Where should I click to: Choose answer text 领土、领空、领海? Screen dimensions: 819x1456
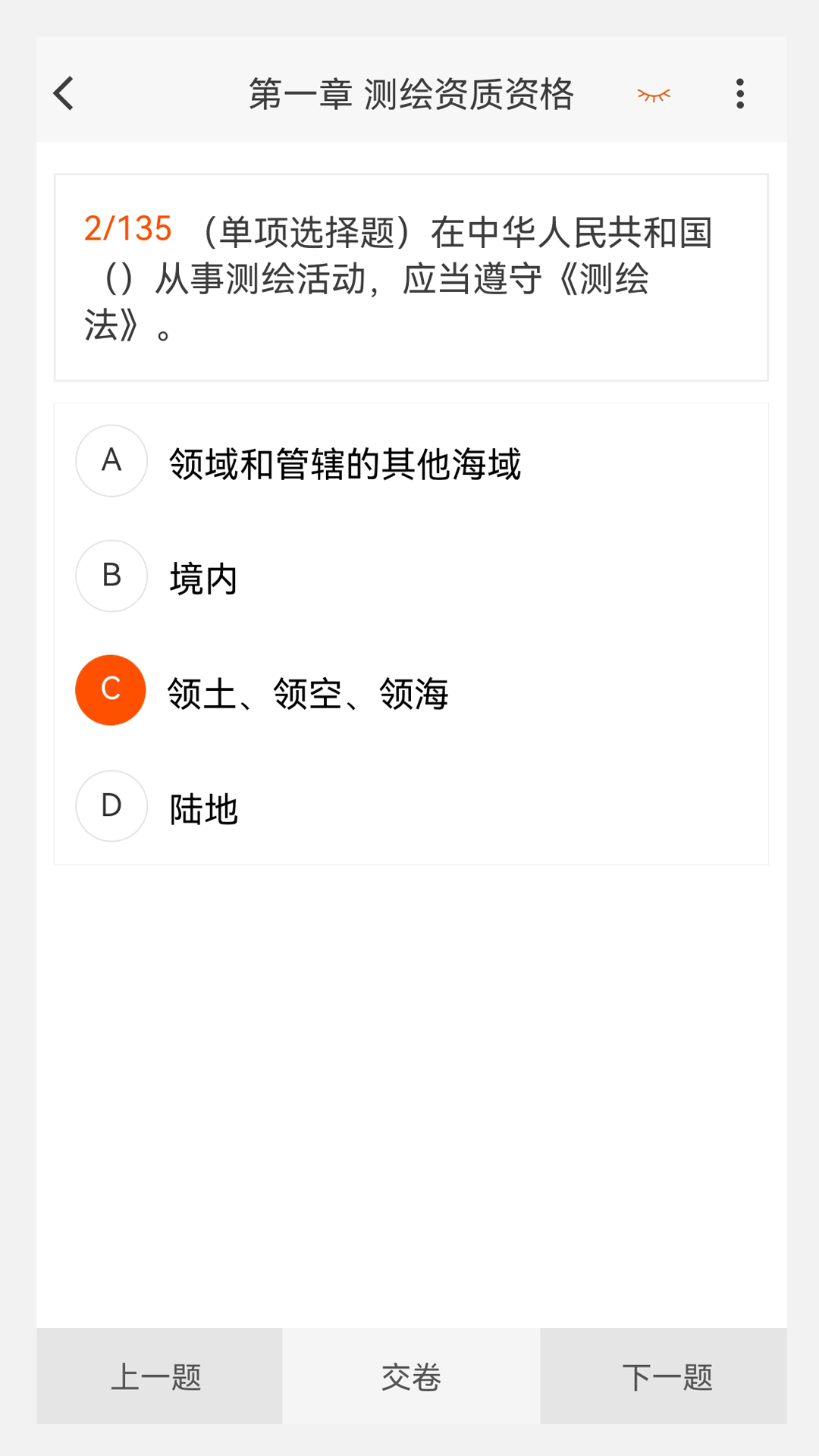[x=308, y=694]
